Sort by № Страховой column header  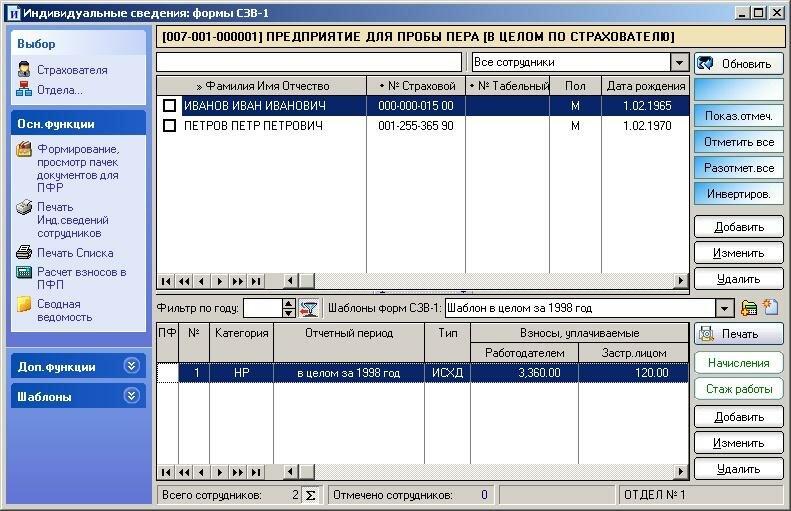pyautogui.click(x=416, y=86)
